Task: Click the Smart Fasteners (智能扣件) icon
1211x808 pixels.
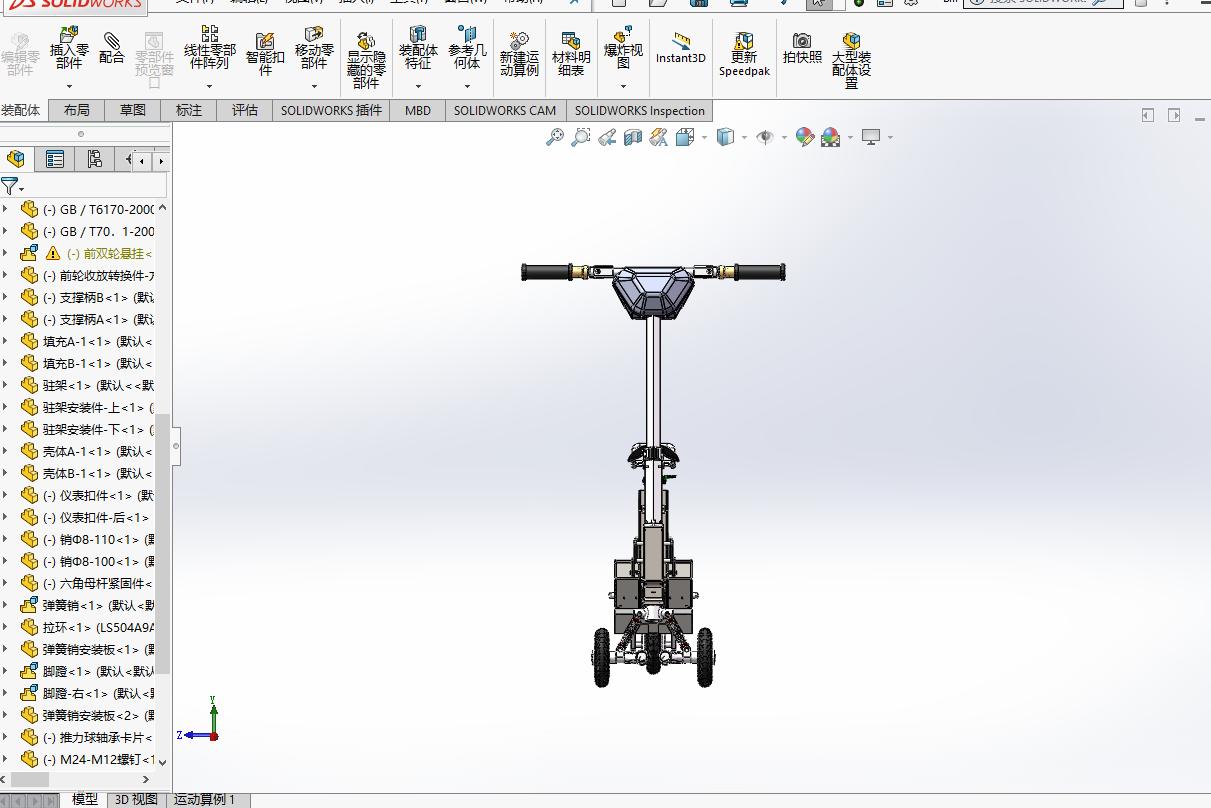Action: coord(265,54)
